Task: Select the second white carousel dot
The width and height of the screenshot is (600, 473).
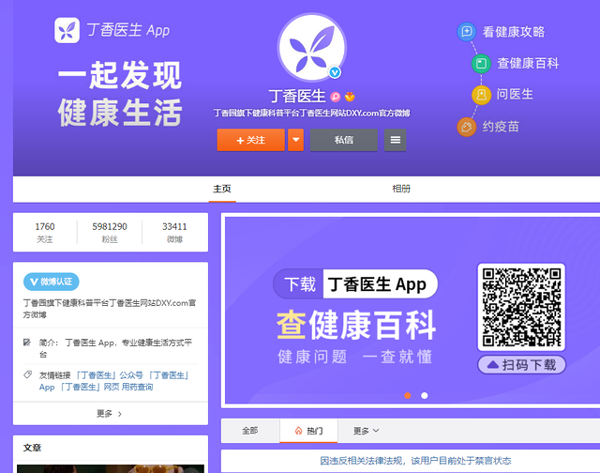Action: coord(424,395)
